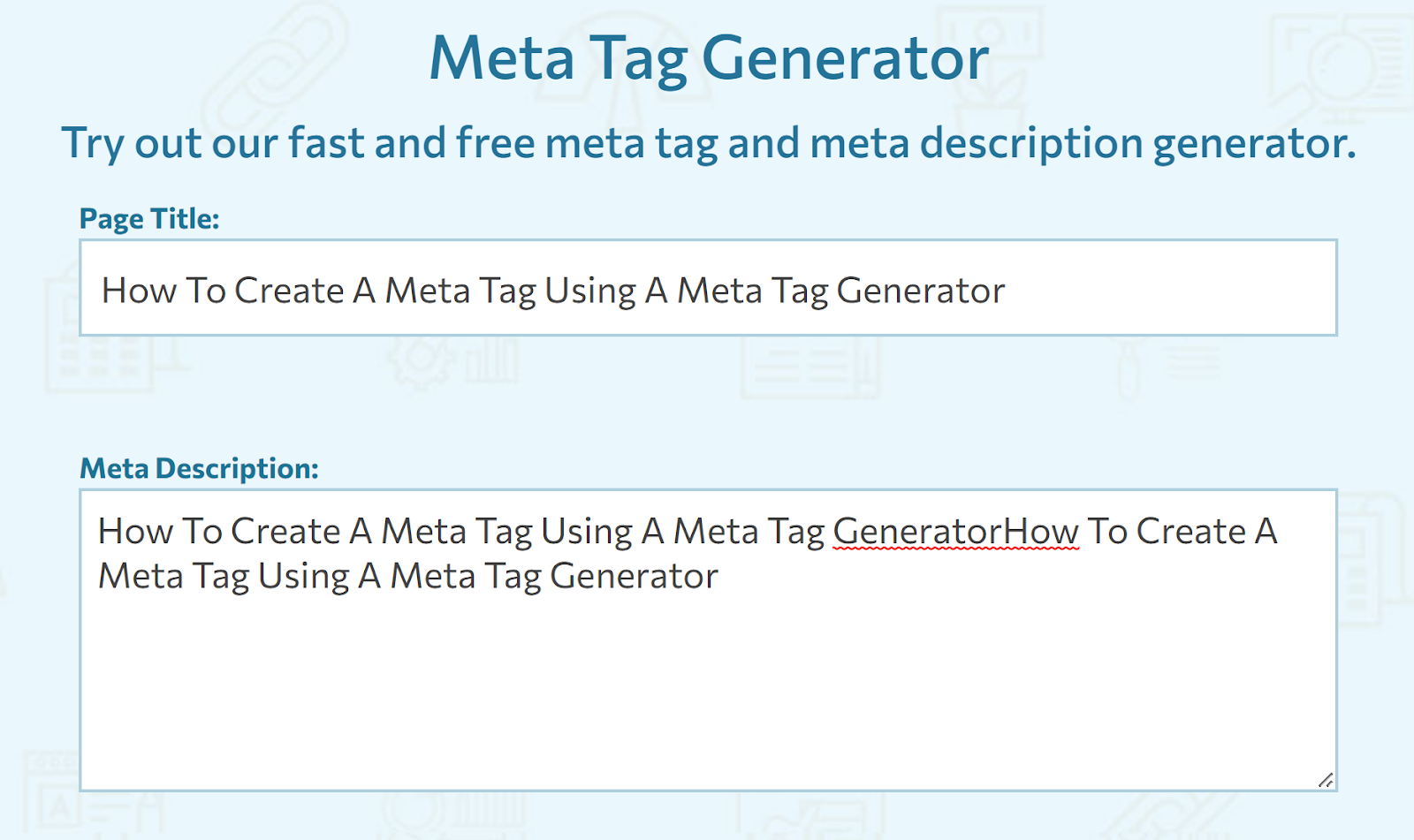Viewport: 1414px width, 840px height.
Task: Click inside the Page Title input field
Action: pyautogui.click(x=707, y=289)
